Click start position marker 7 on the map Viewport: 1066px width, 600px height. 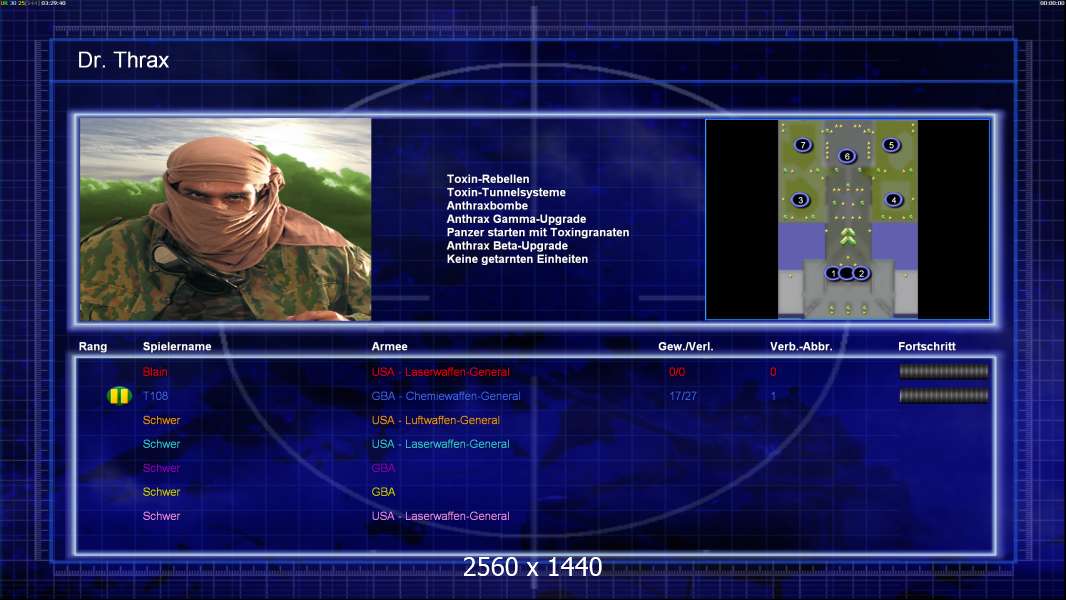803,145
